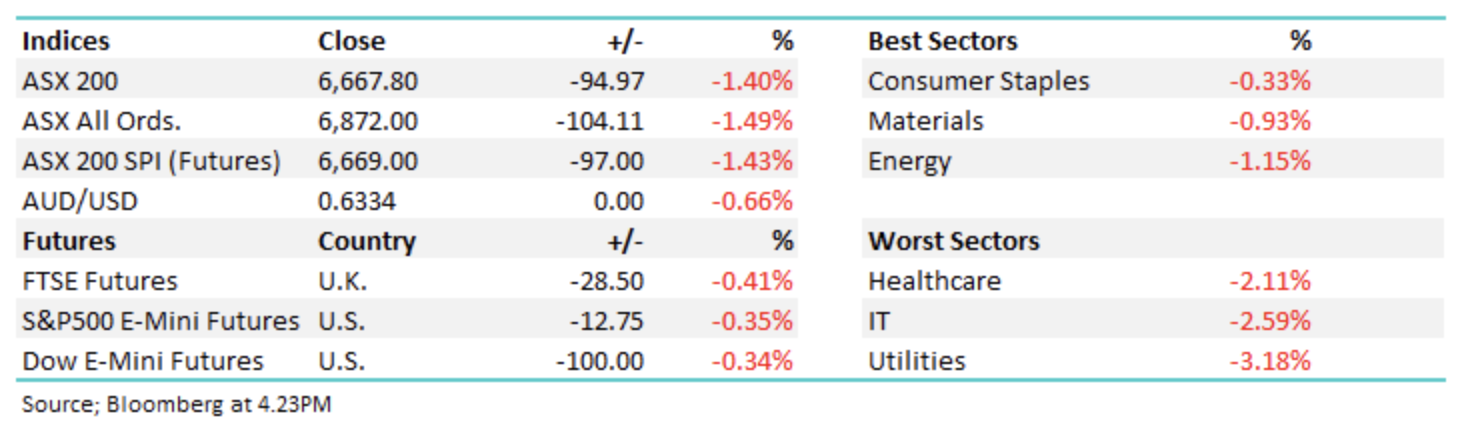This screenshot has height=424, width=1464.
Task: Select the Energy sector row
Action: (909, 161)
